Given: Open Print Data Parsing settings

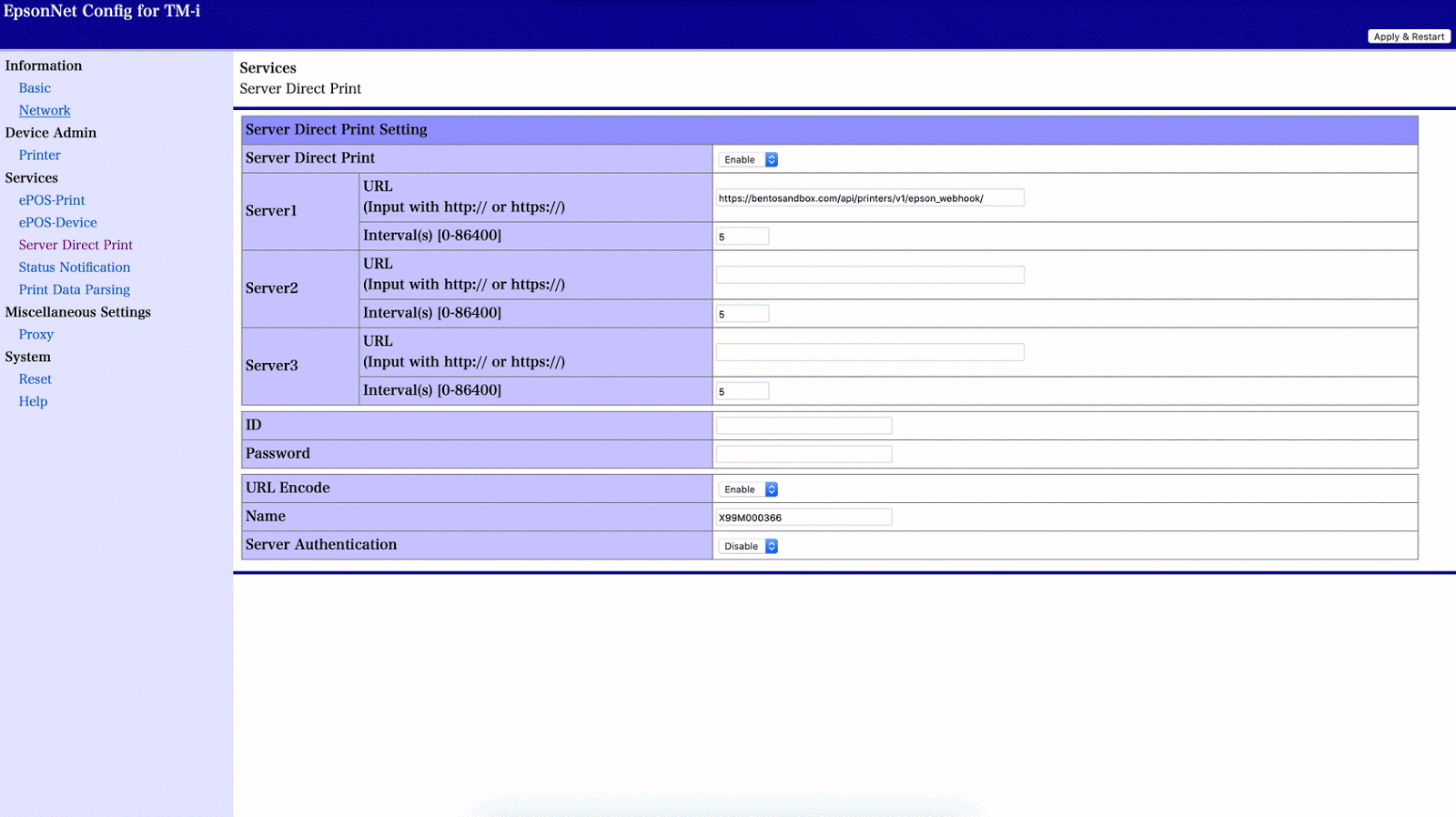Looking at the screenshot, I should (75, 290).
